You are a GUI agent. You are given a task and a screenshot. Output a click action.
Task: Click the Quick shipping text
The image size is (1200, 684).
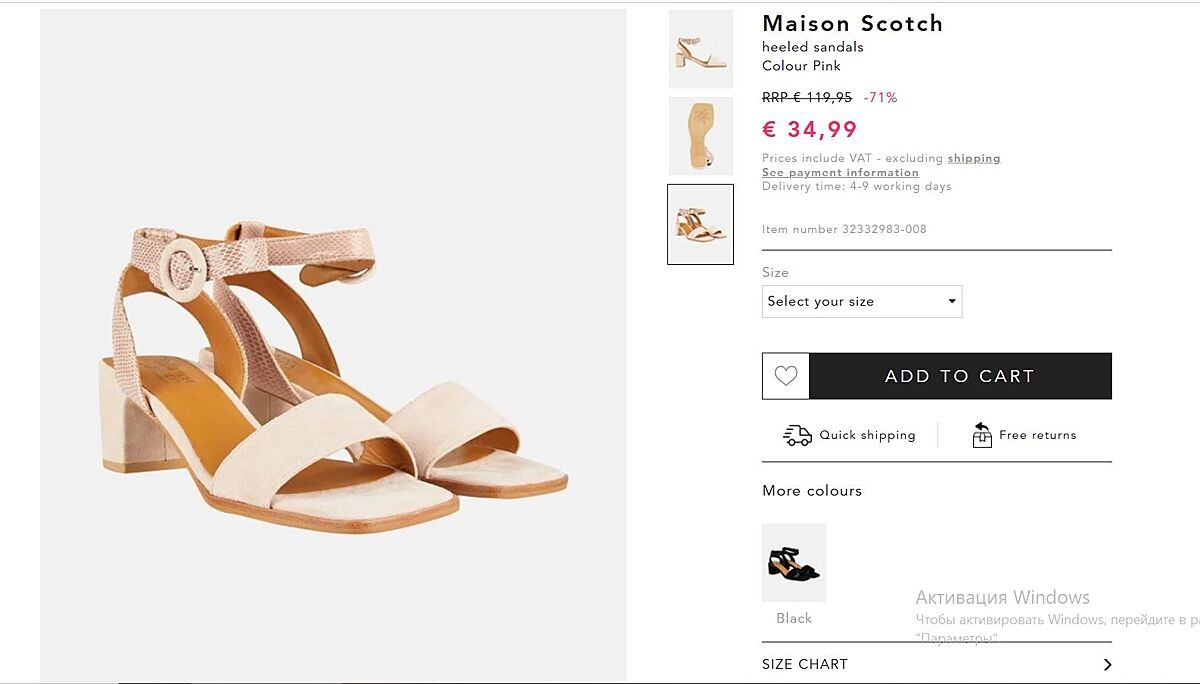click(x=867, y=435)
